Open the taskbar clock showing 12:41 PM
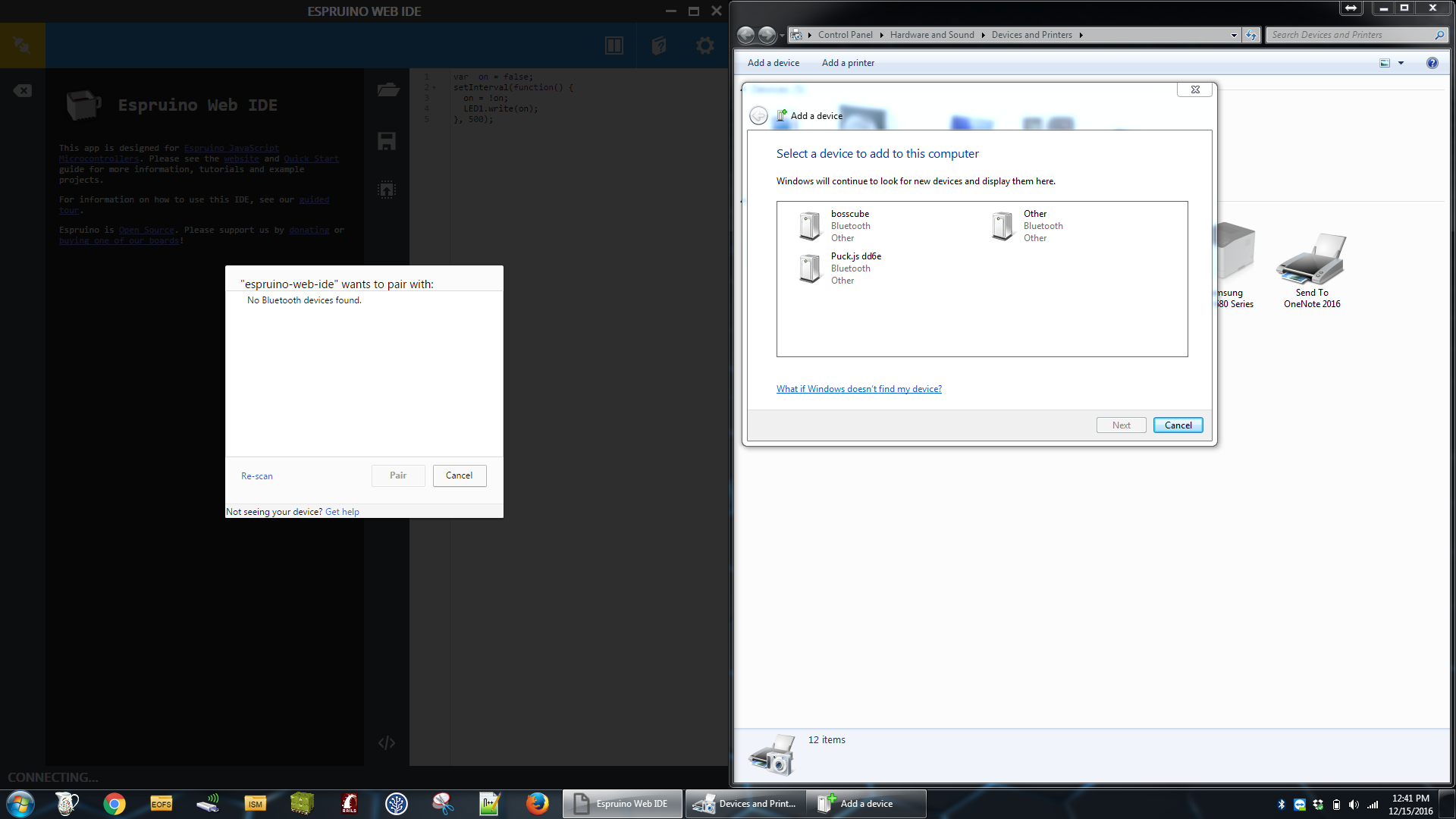This screenshot has width=1456, height=819. click(x=1410, y=805)
